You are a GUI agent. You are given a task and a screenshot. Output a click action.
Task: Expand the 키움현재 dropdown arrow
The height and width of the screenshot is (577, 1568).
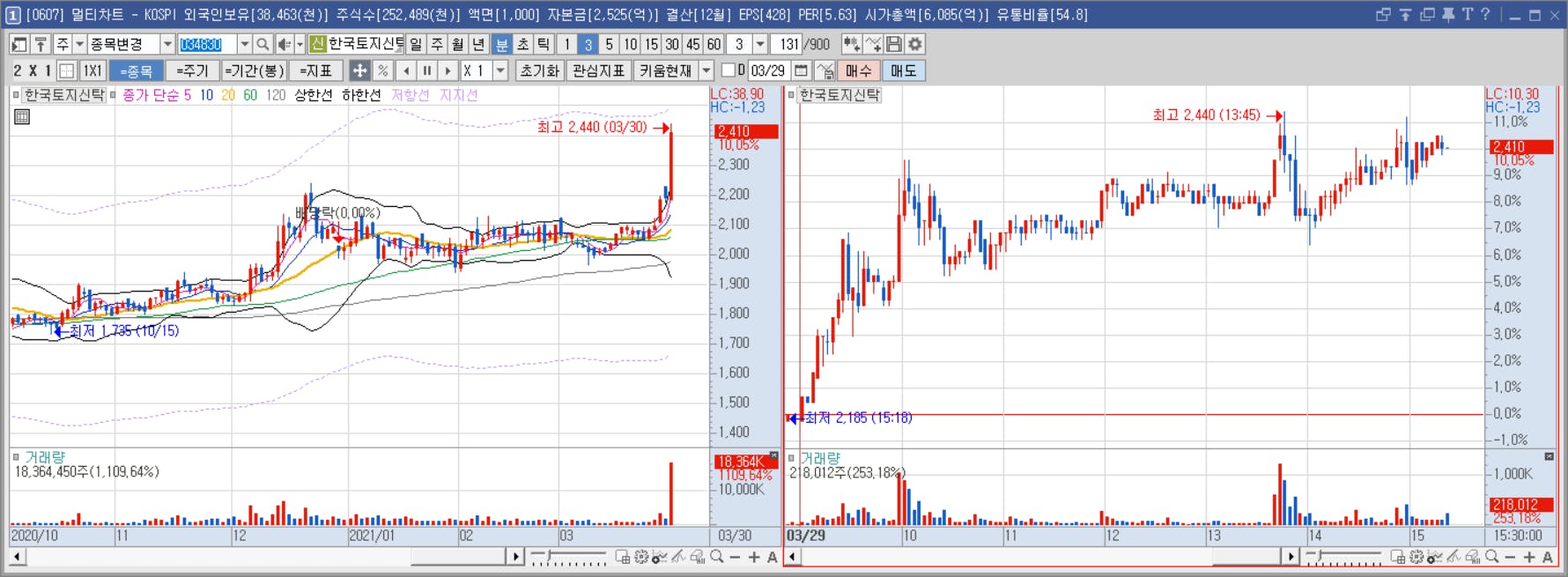(x=706, y=70)
